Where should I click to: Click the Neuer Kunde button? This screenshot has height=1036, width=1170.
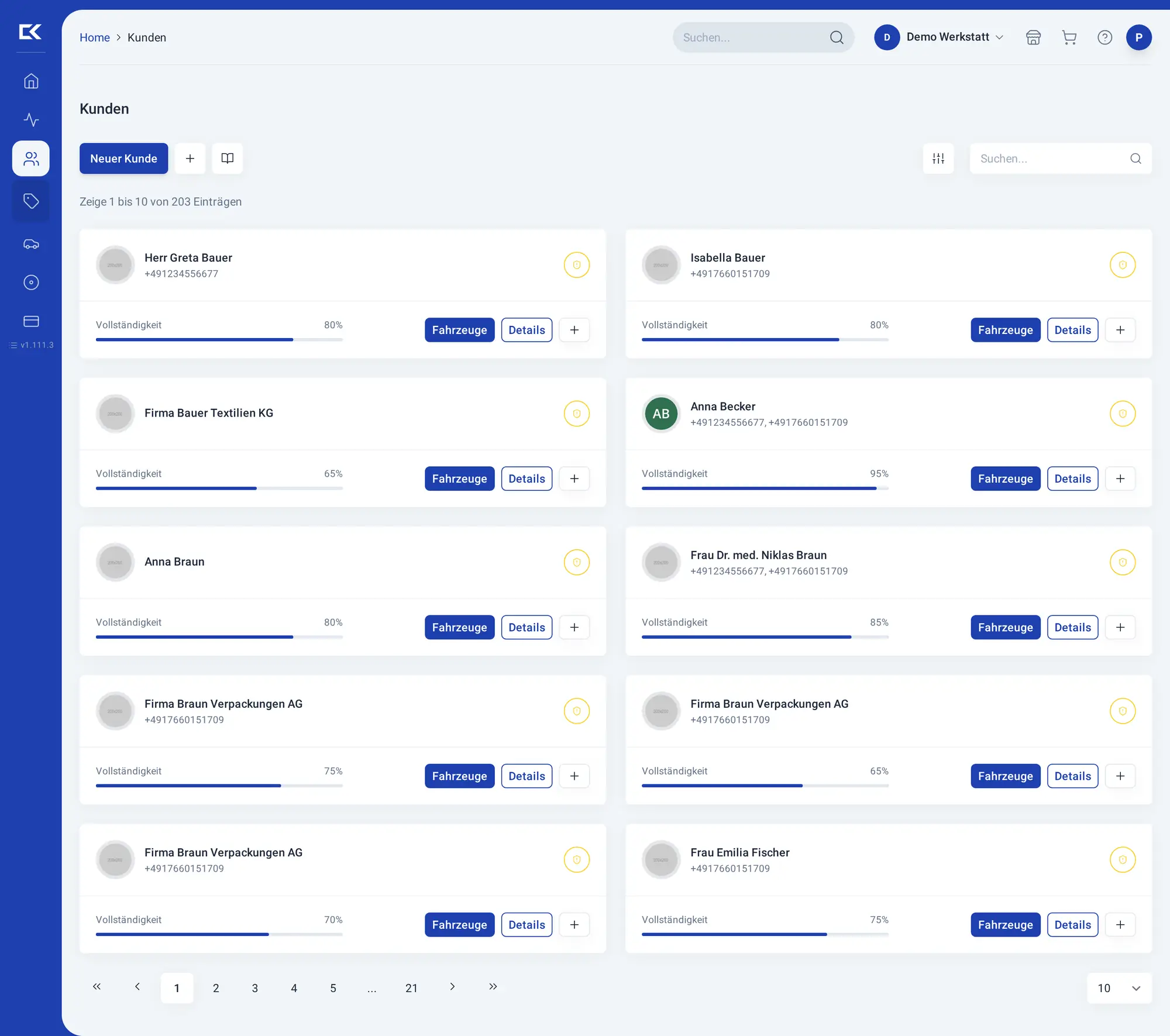(x=123, y=159)
